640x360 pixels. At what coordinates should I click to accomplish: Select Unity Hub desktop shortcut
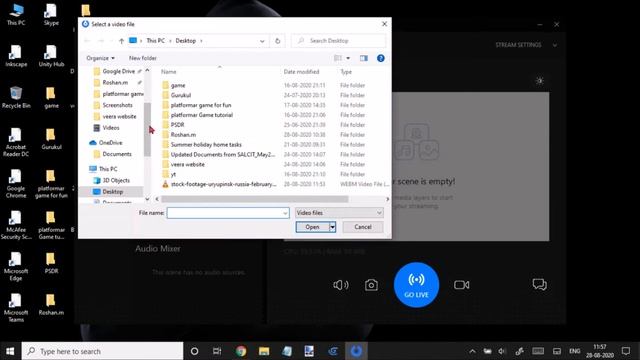tap(51, 56)
